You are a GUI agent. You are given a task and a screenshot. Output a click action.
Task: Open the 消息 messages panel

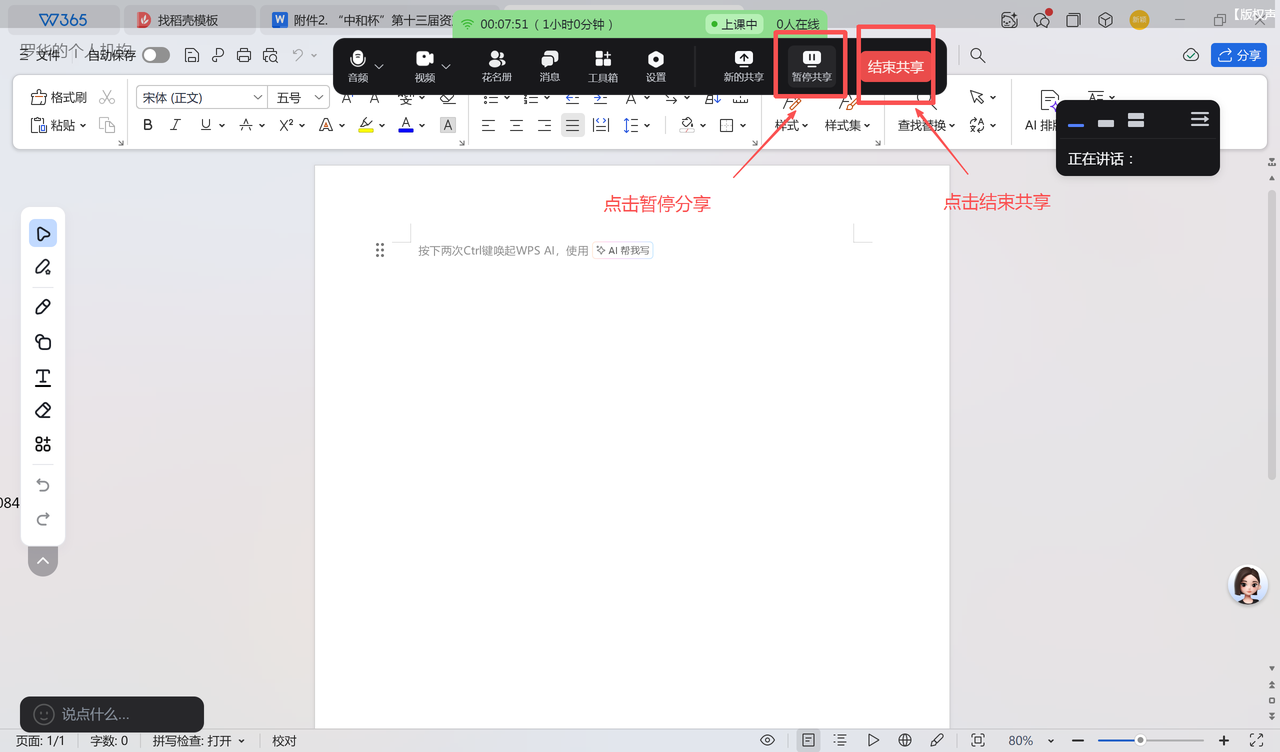click(549, 66)
